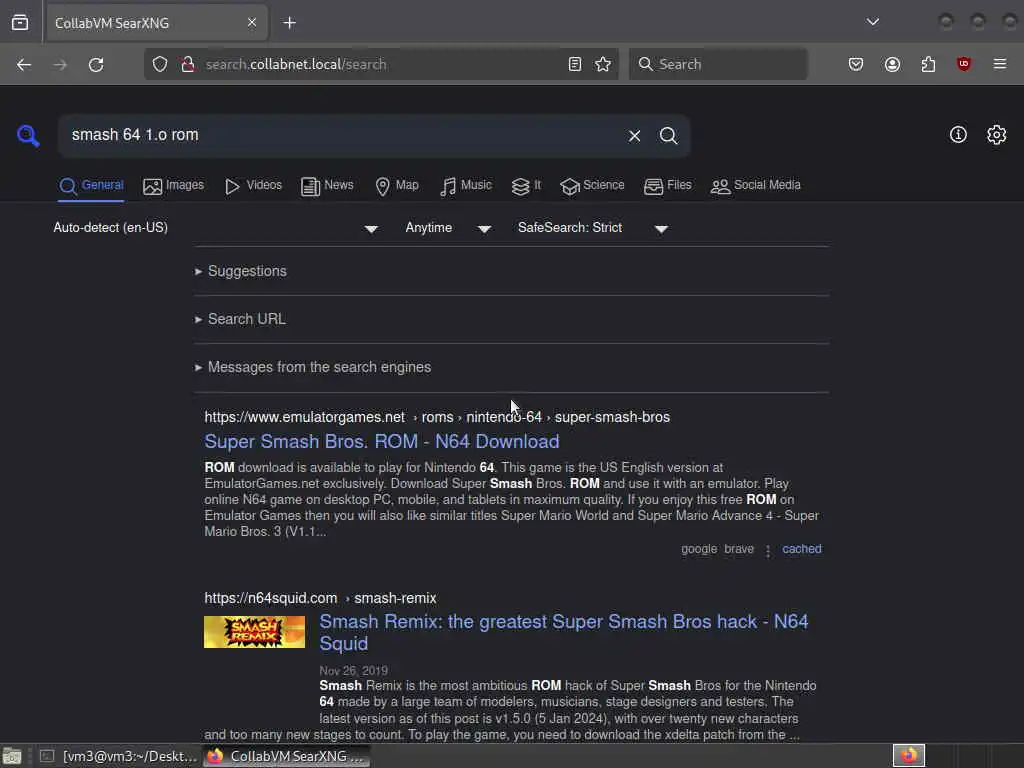This screenshot has height=768, width=1024.
Task: Open the Firefox account icon
Action: pos(892,64)
